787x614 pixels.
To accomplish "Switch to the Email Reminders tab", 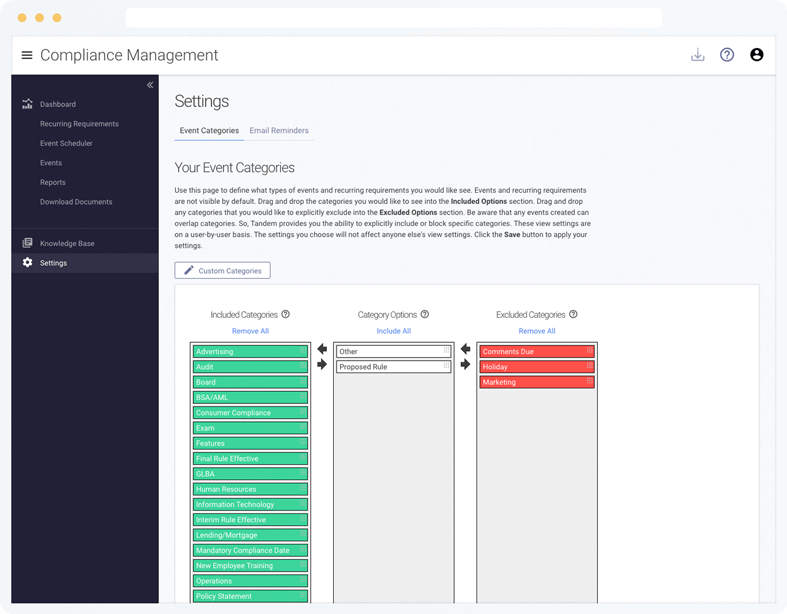I will coord(279,131).
